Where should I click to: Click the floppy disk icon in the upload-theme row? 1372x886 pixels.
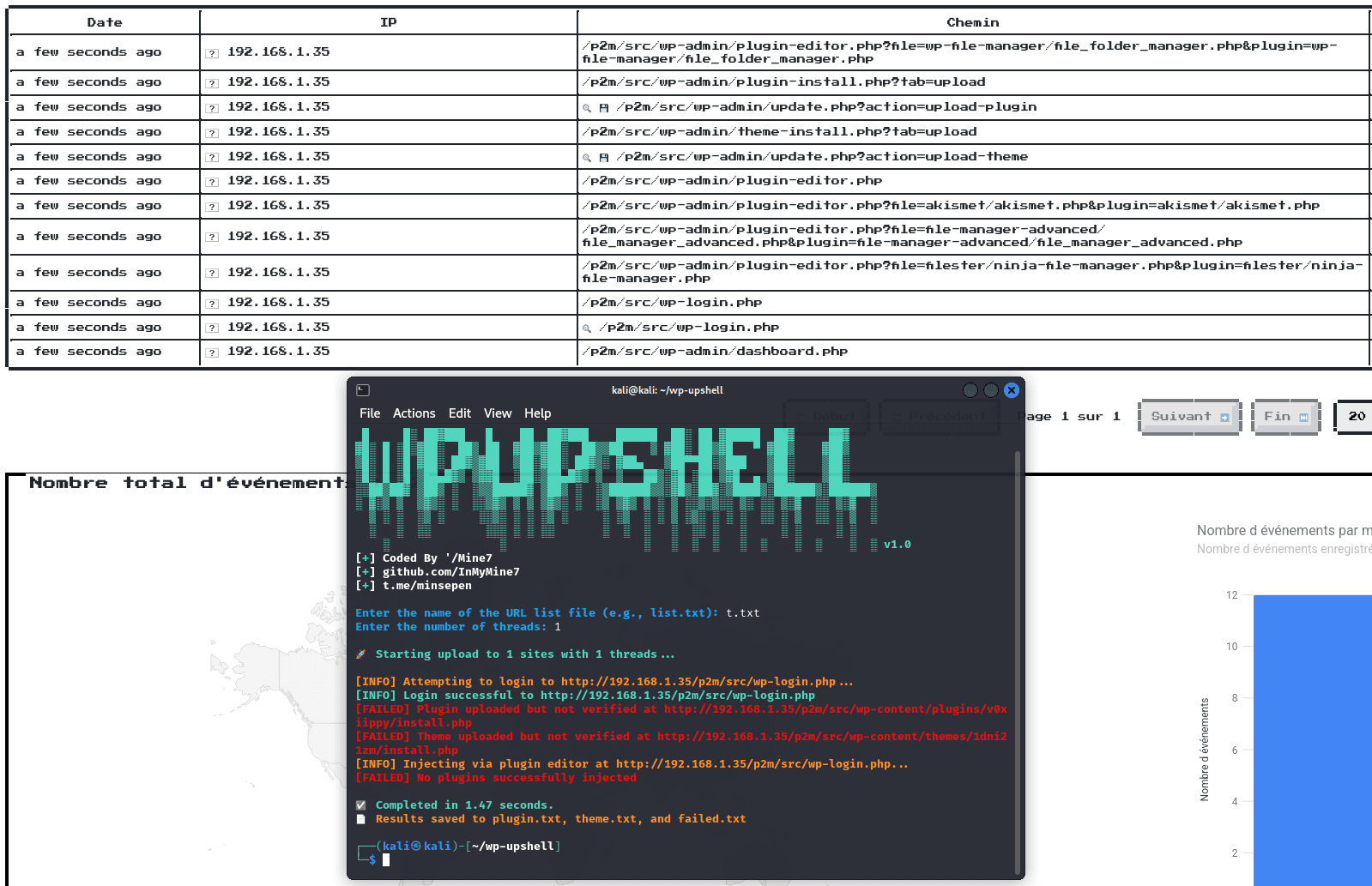click(604, 158)
